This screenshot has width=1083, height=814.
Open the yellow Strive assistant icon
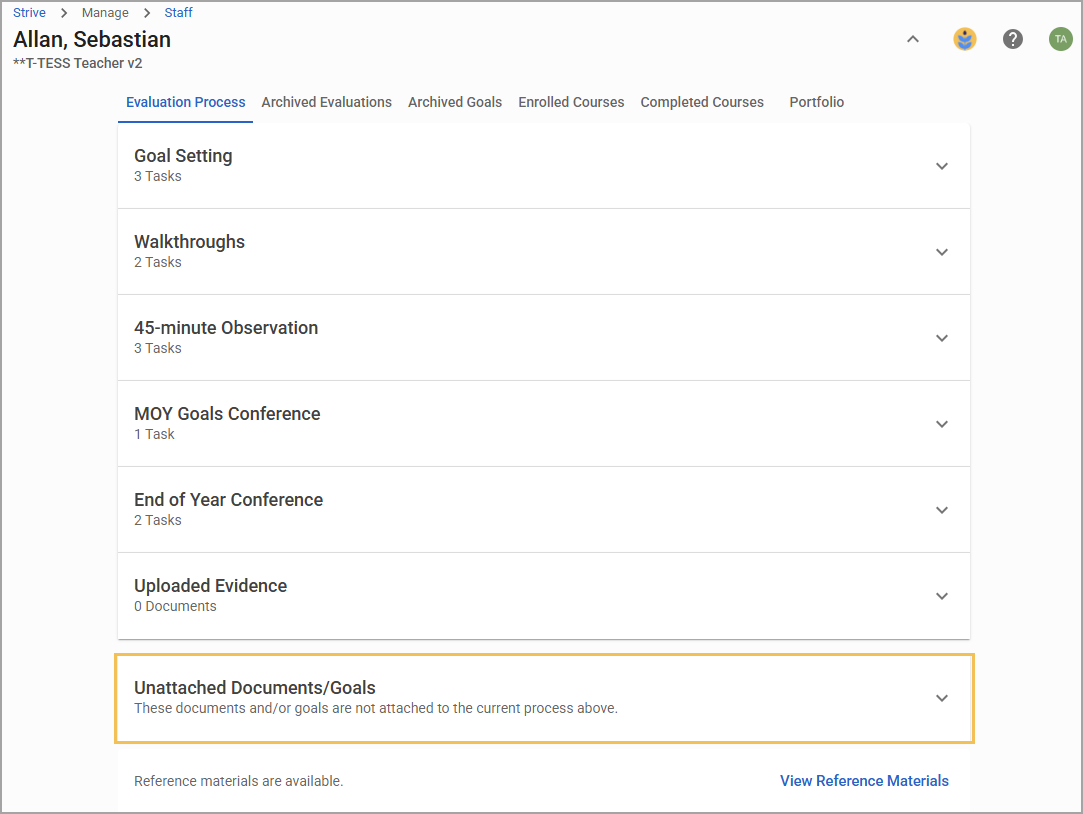965,39
